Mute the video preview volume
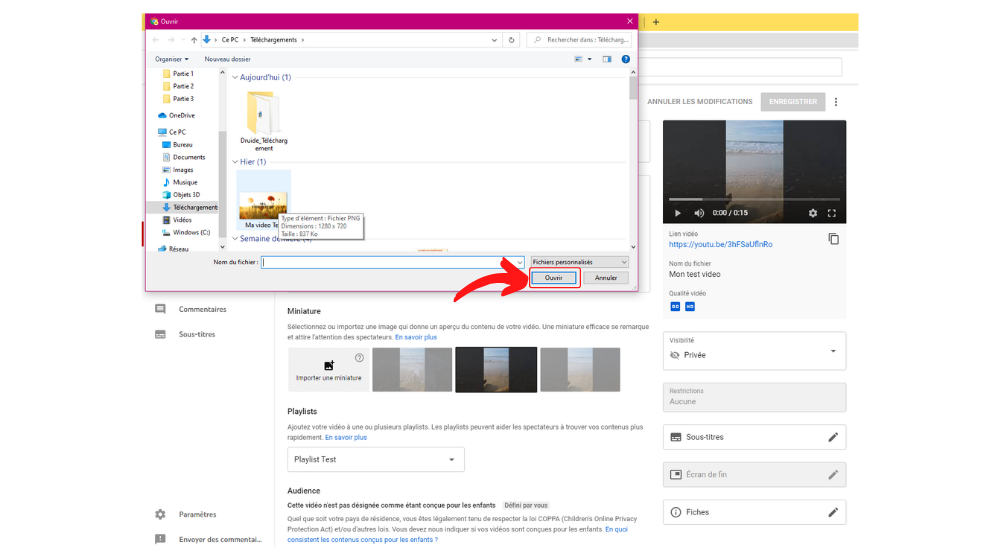Image resolution: width=1000 pixels, height=560 pixels. (699, 213)
